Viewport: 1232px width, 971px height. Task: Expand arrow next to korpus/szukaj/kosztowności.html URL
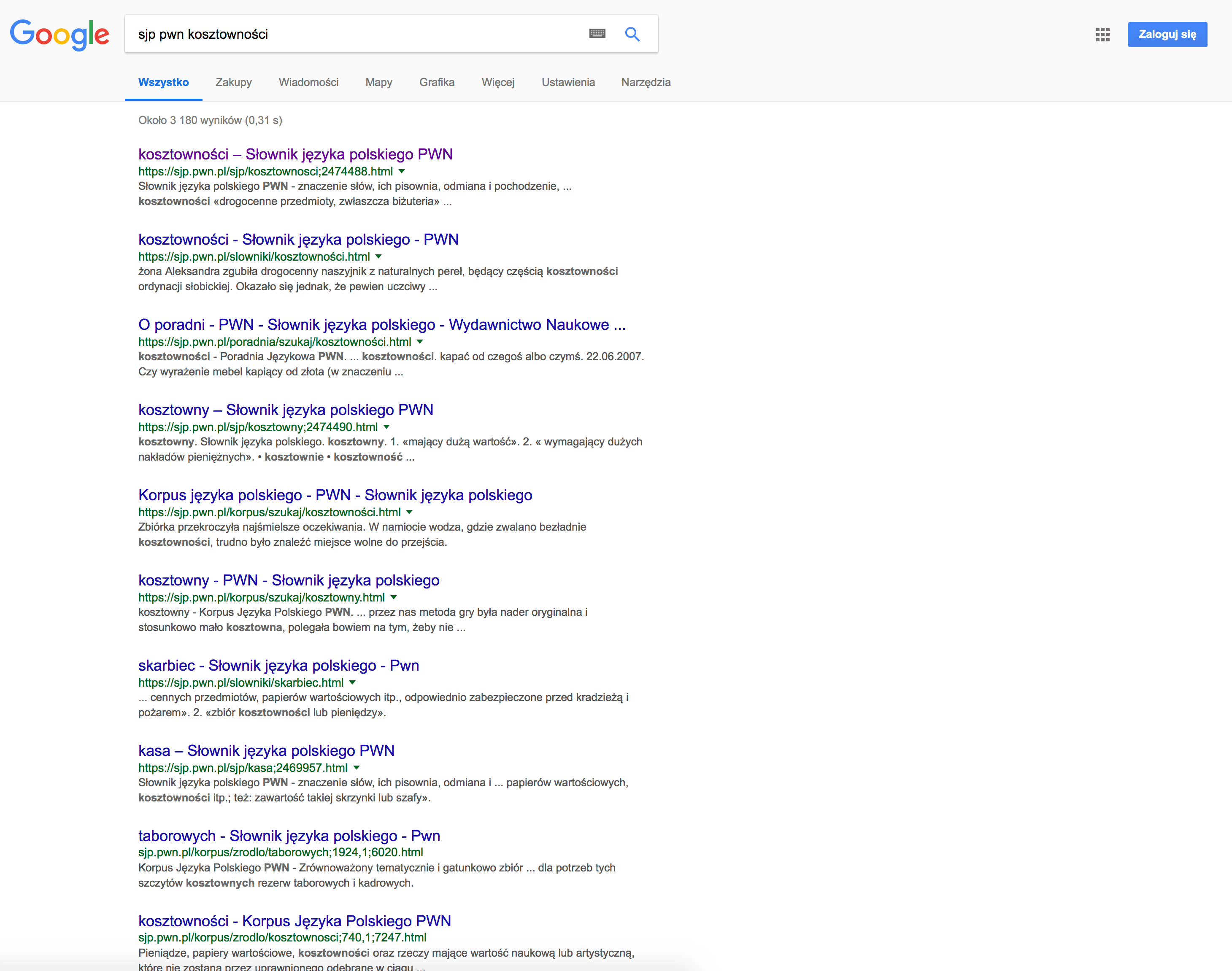pyautogui.click(x=409, y=512)
